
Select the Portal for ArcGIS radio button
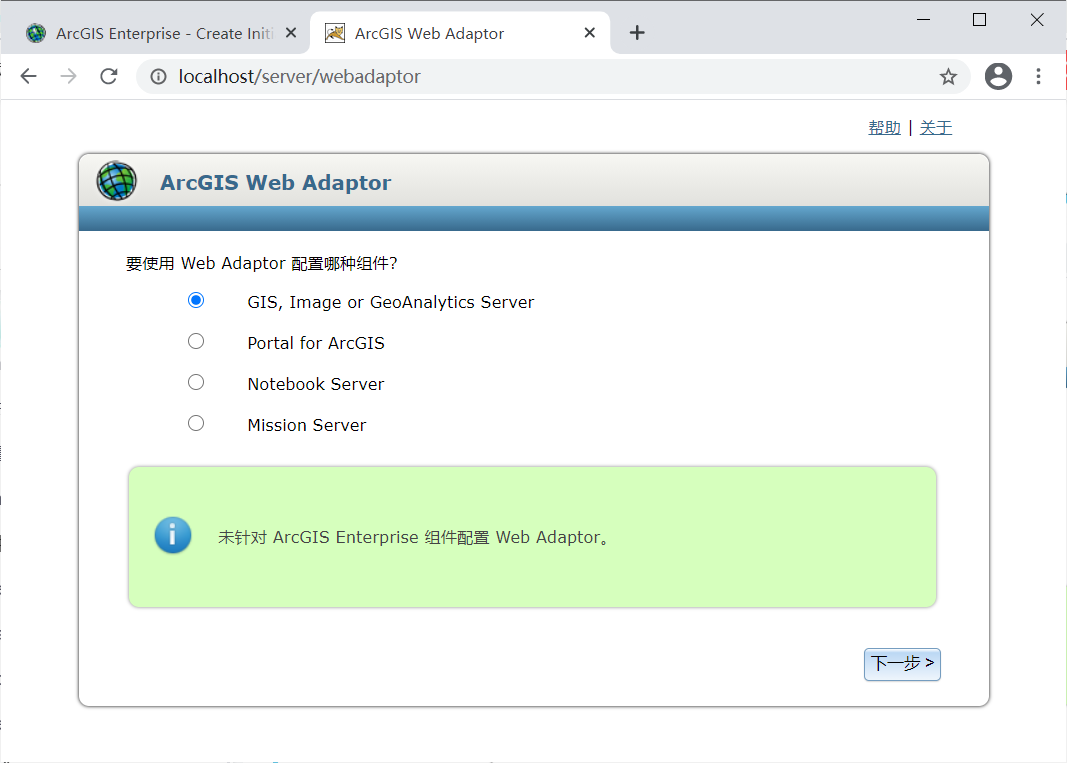195,340
